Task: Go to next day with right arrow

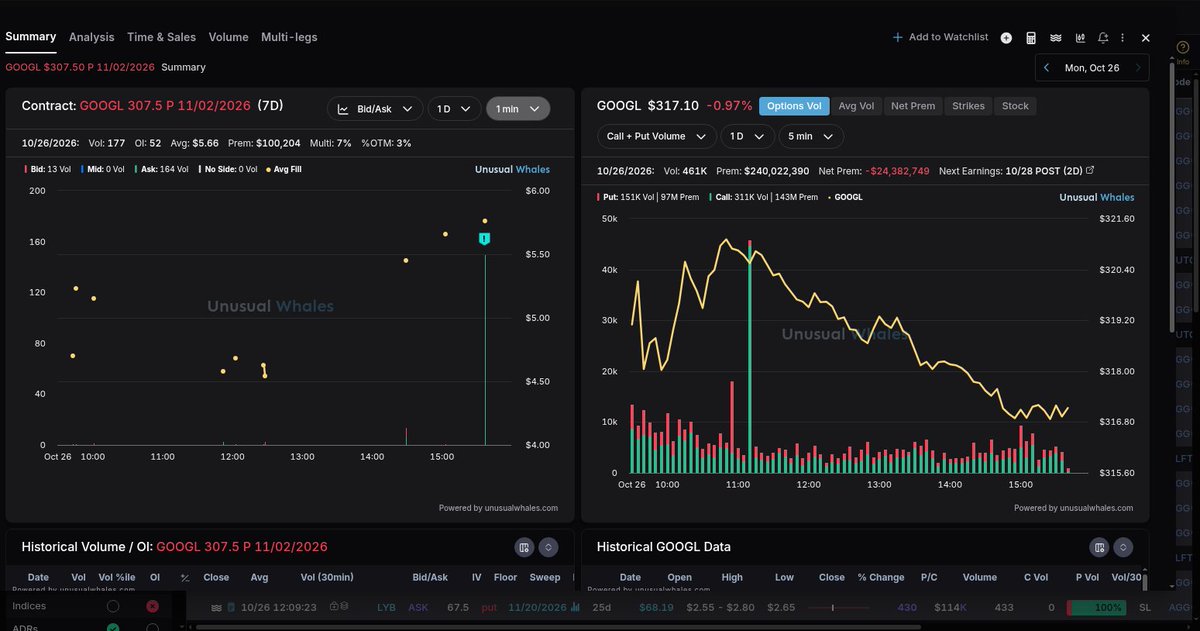Action: [x=1138, y=68]
